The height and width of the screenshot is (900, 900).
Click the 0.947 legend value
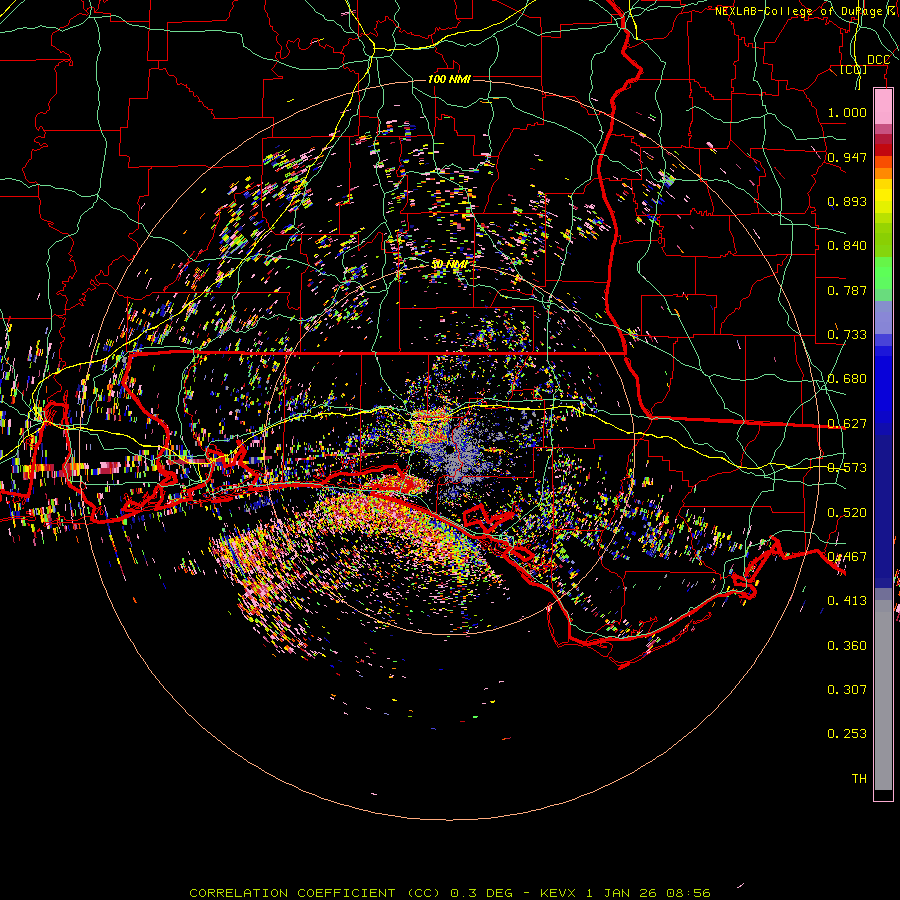pos(847,157)
